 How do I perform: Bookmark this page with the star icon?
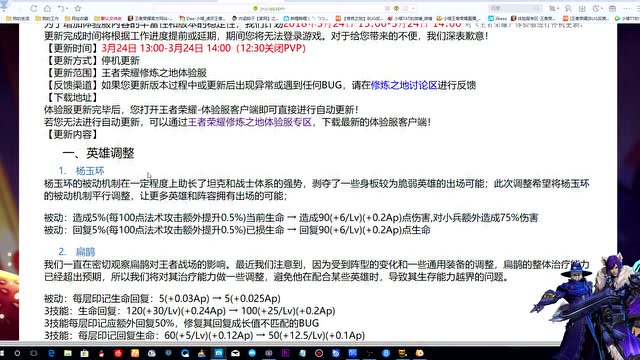pos(78,8)
